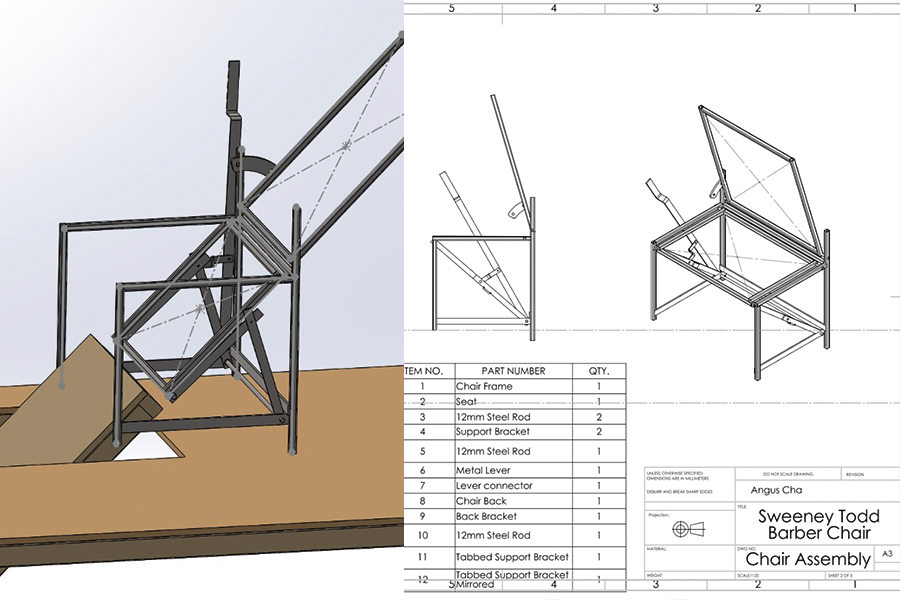Click the 'DO NOT SCALE DRAWING' note
Viewport: 900px width, 600px height.
[x=790, y=473]
